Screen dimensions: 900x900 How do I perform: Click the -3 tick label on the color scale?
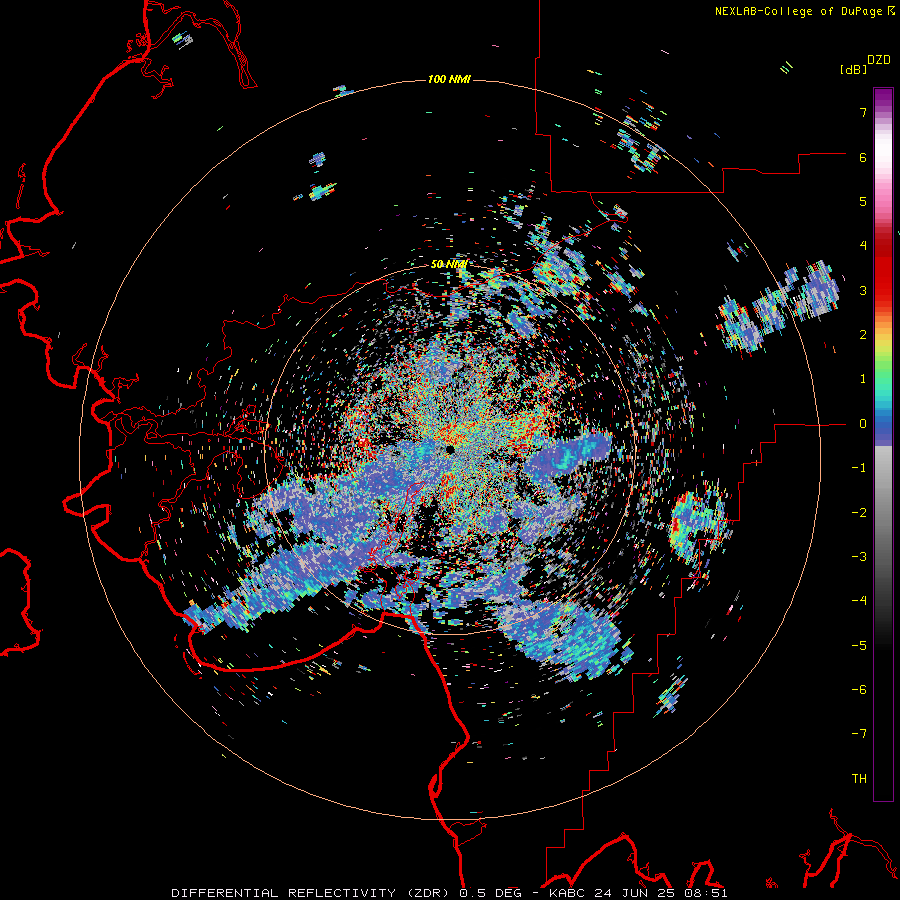point(859,557)
